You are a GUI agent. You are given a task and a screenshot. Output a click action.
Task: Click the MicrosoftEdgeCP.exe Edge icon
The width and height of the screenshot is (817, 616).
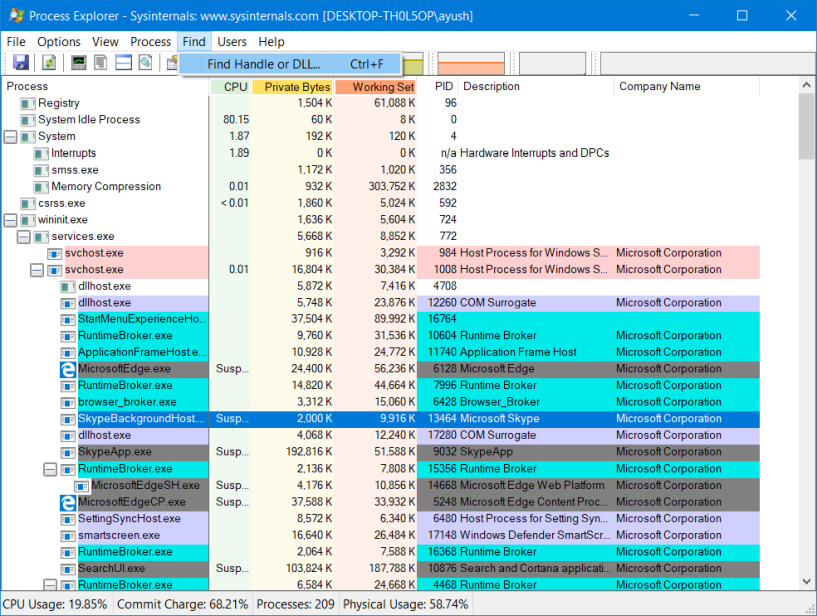pyautogui.click(x=69, y=502)
